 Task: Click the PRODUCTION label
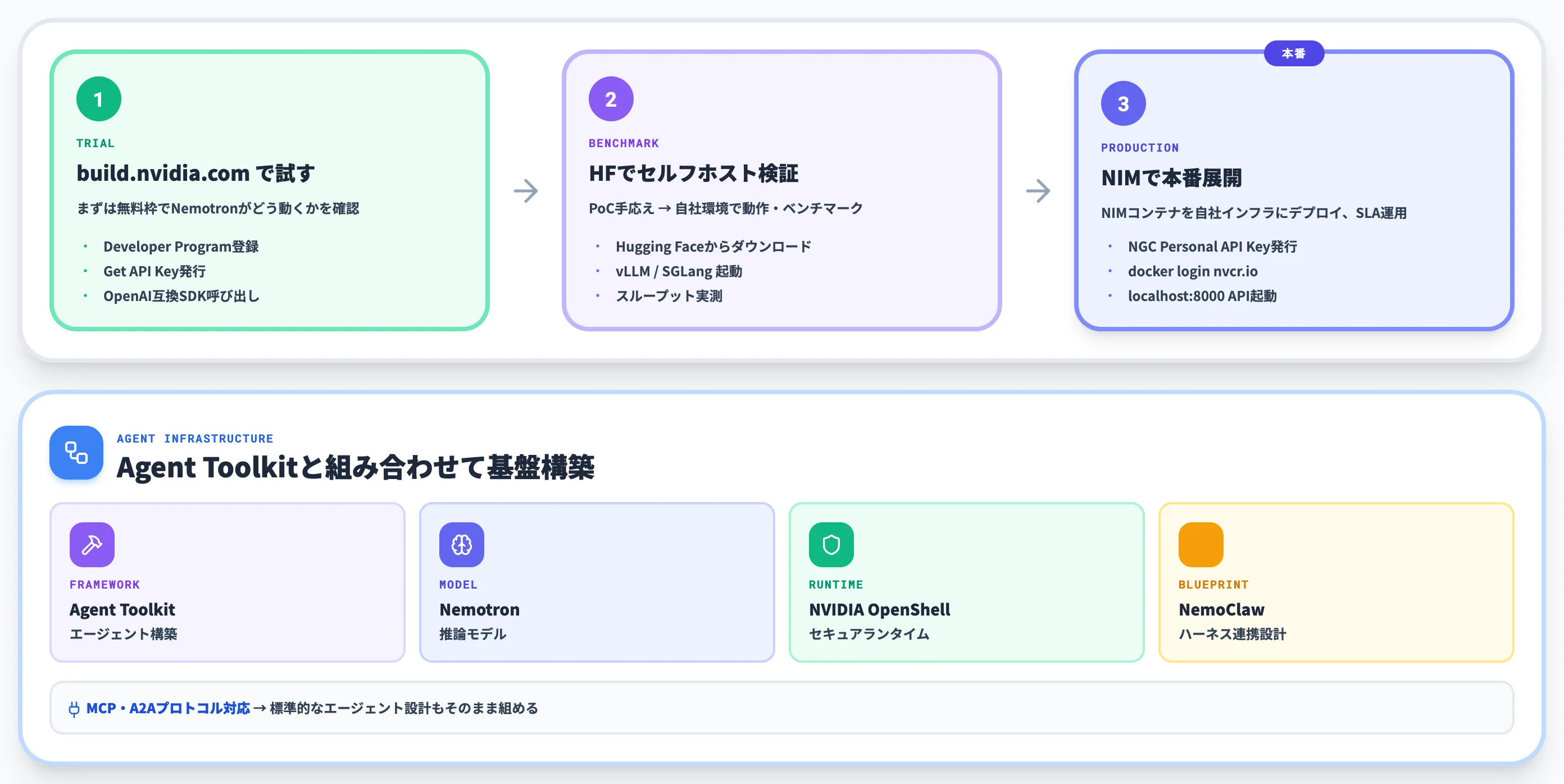1140,148
